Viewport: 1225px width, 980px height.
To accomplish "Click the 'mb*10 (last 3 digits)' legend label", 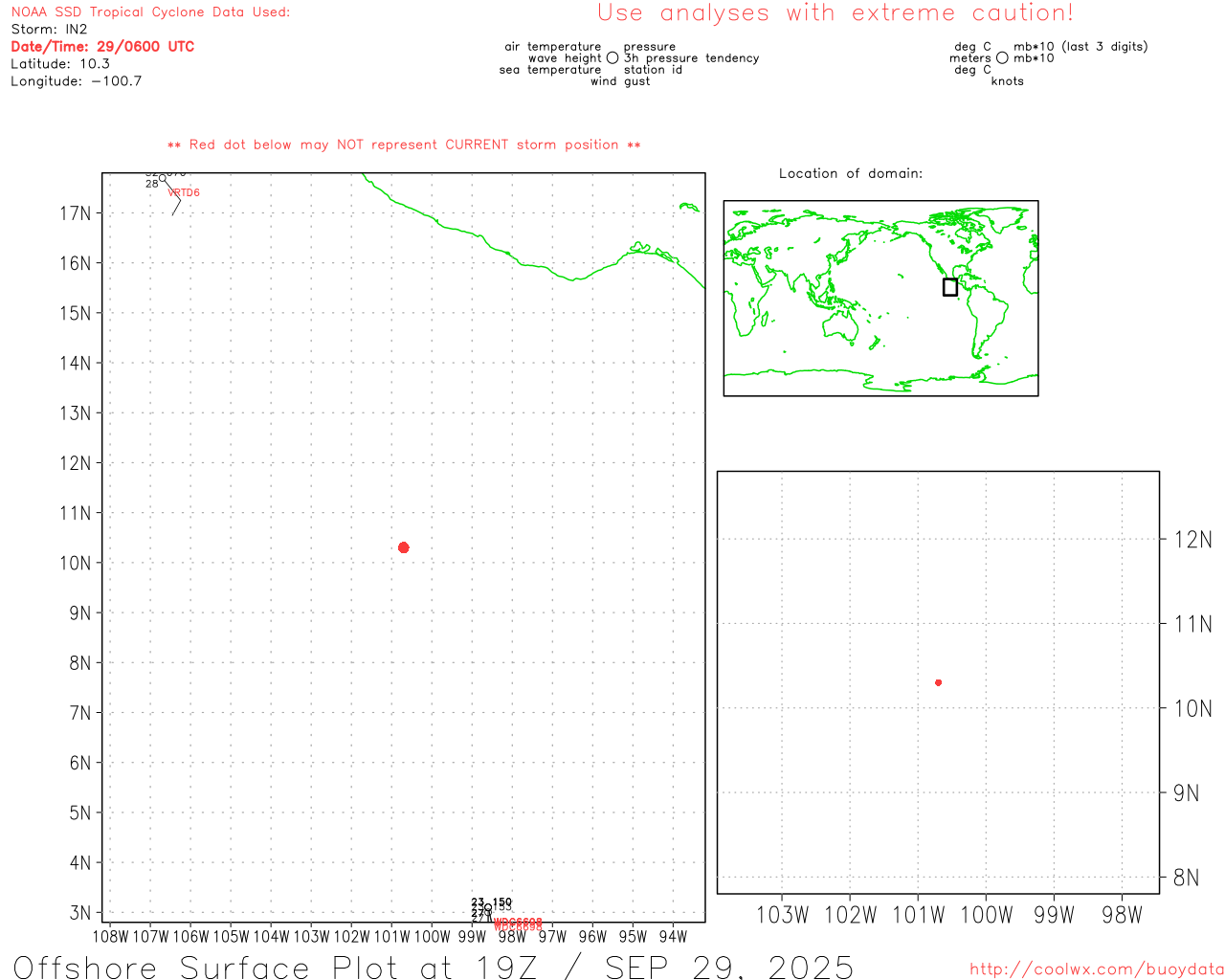I will pos(1080,47).
